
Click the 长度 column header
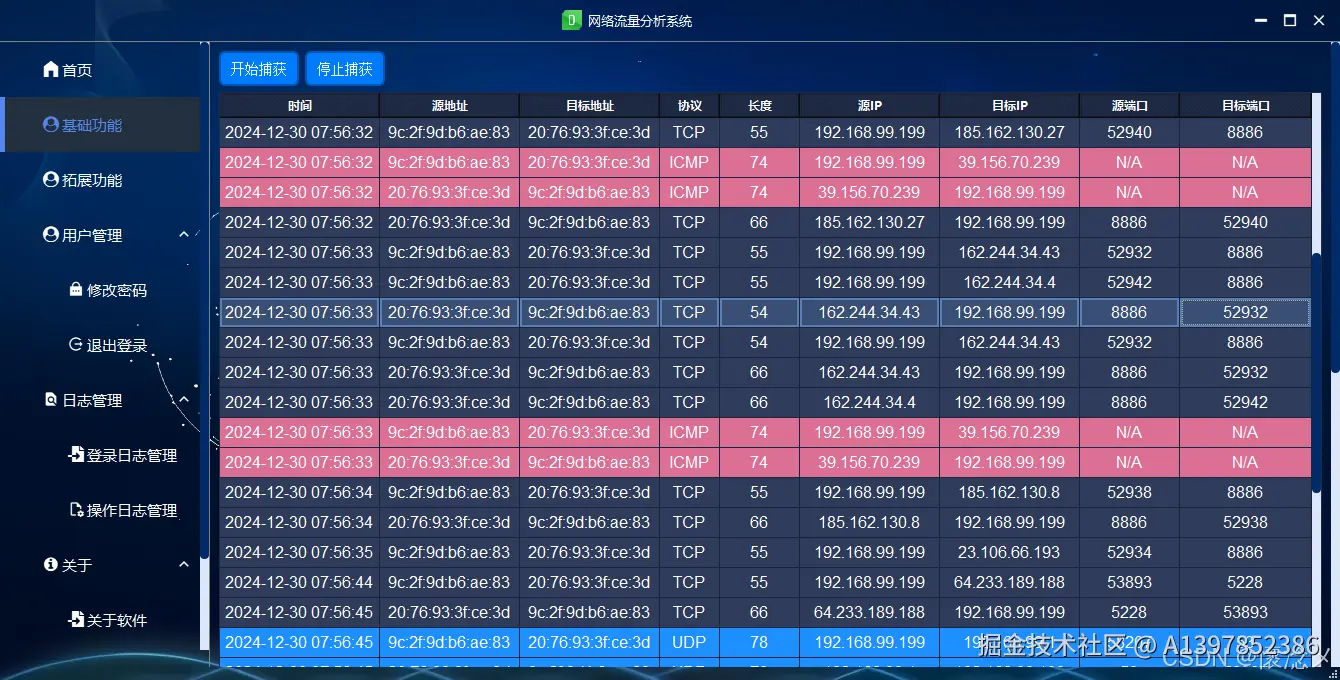(x=759, y=105)
